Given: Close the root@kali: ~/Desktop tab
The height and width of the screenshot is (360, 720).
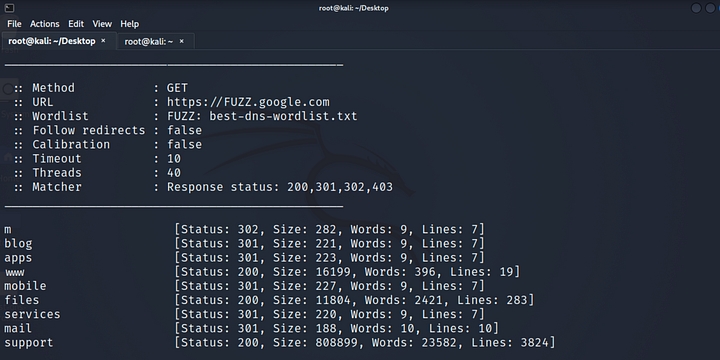Looking at the screenshot, I should pyautogui.click(x=103, y=41).
